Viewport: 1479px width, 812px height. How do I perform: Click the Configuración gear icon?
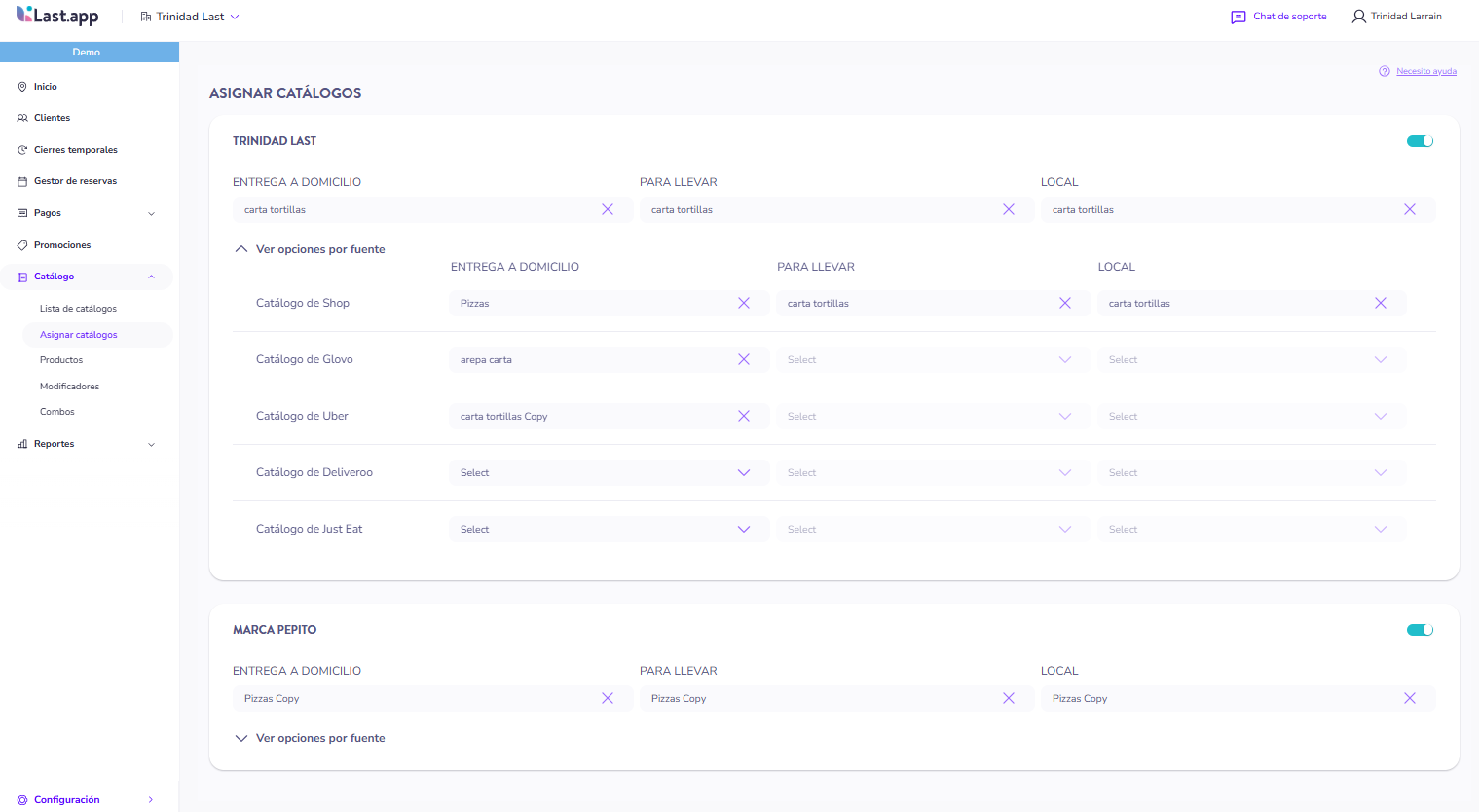tap(22, 800)
